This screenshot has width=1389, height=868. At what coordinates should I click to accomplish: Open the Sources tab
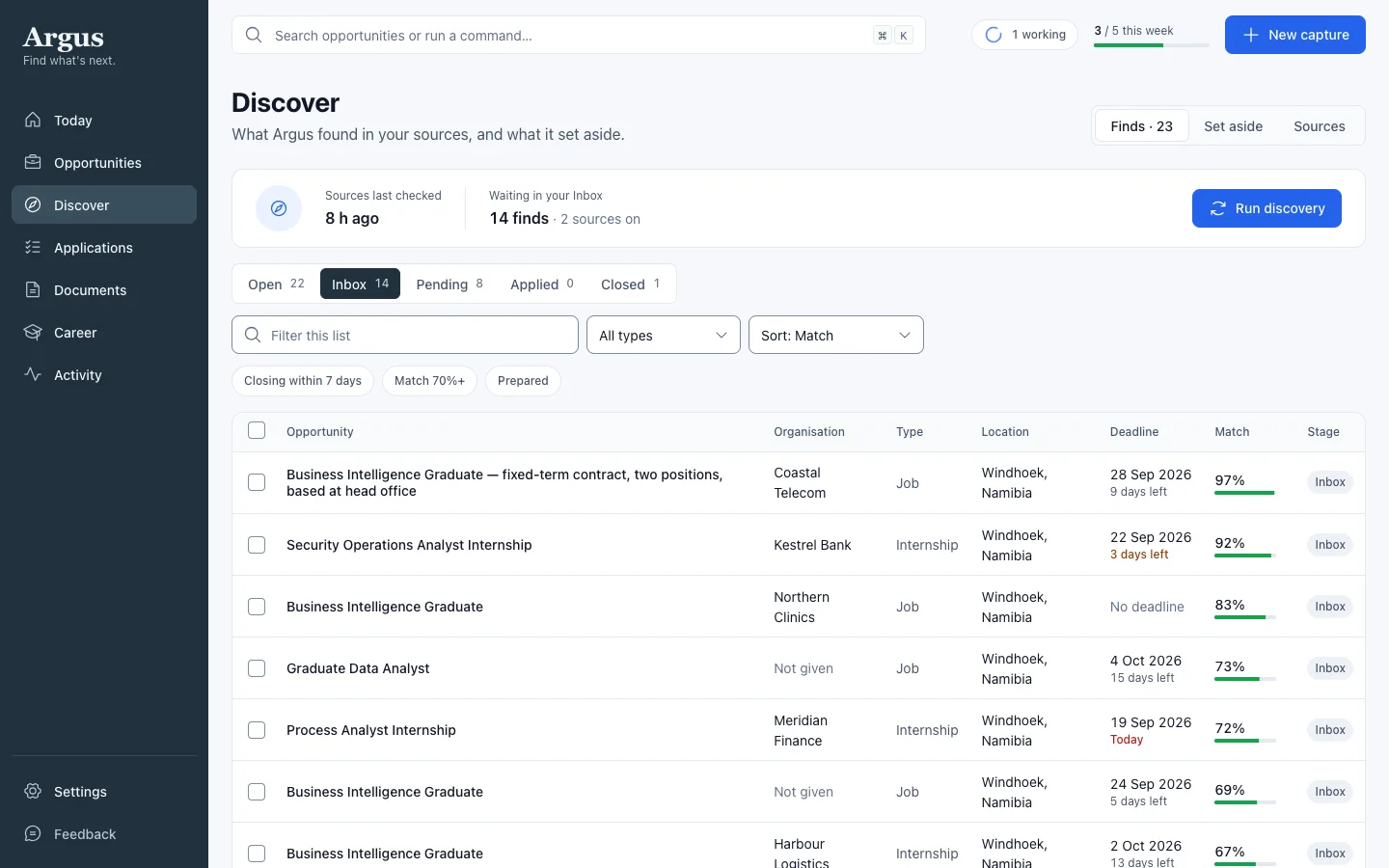pos(1320,126)
